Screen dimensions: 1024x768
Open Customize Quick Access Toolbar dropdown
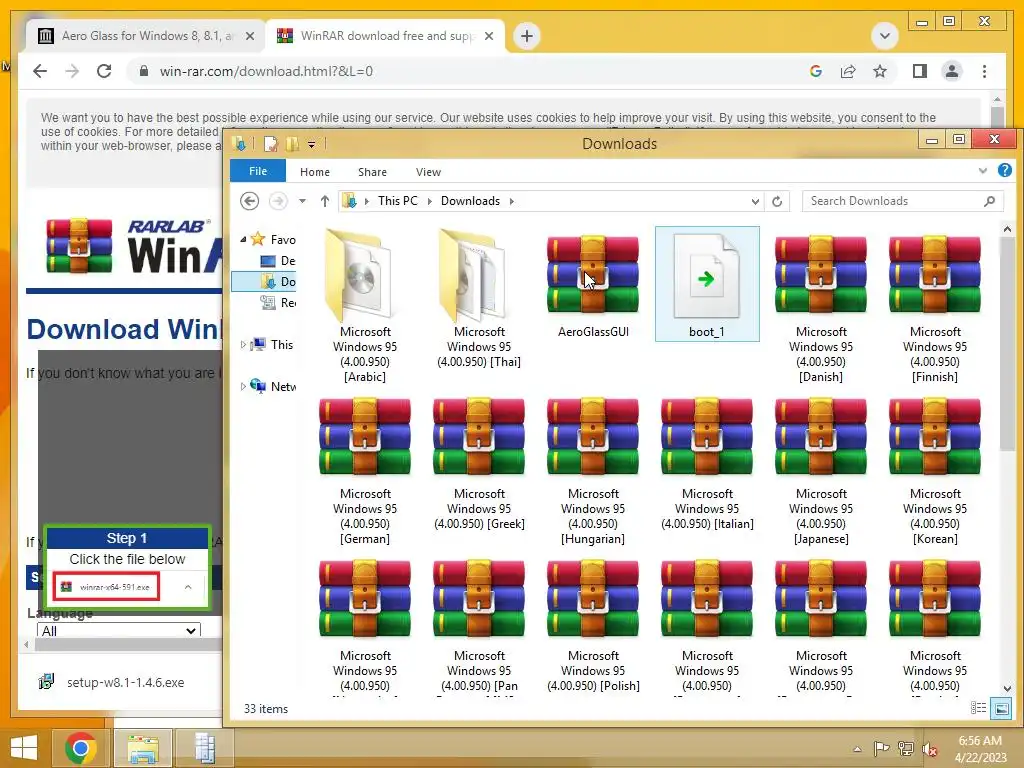pyautogui.click(x=312, y=144)
